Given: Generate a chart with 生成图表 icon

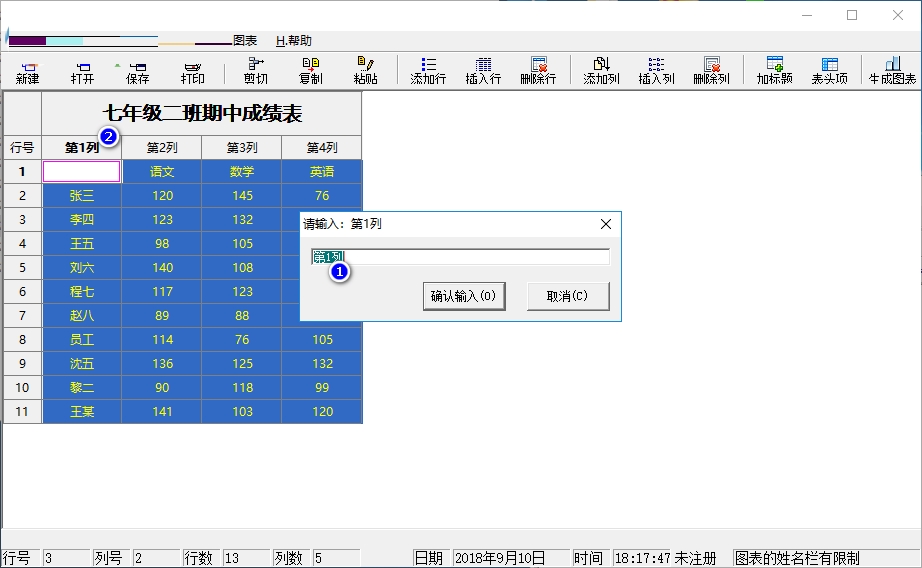Looking at the screenshot, I should 892,70.
